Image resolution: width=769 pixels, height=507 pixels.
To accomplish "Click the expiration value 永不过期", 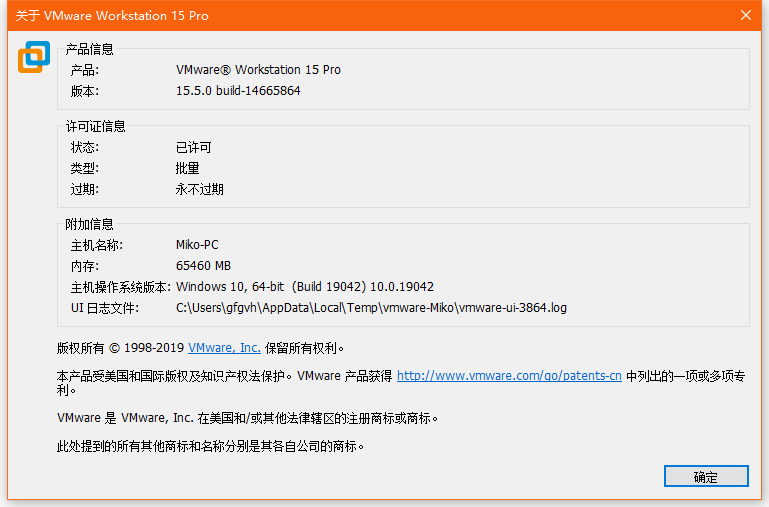I will point(200,189).
